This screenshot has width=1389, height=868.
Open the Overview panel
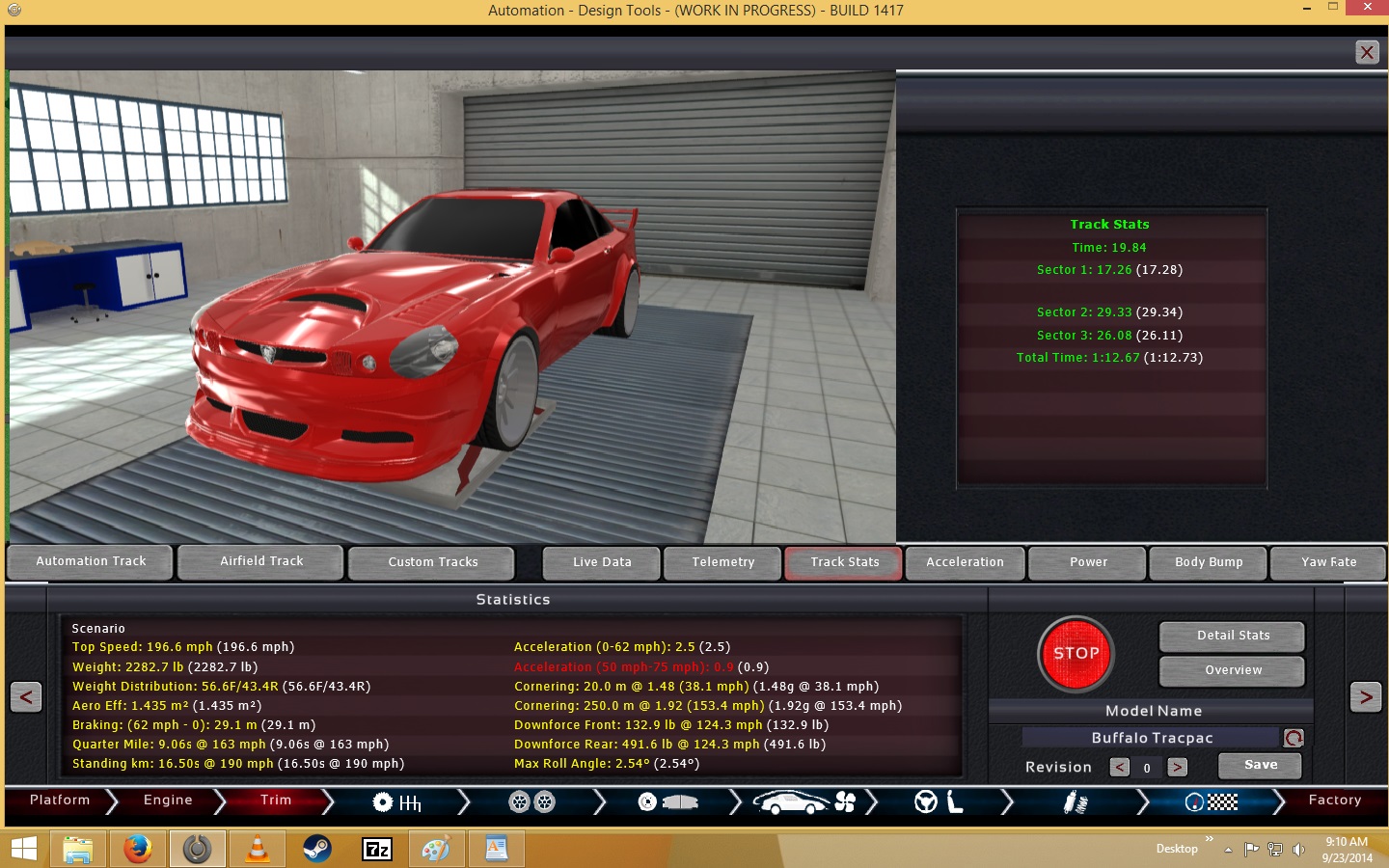[1233, 670]
